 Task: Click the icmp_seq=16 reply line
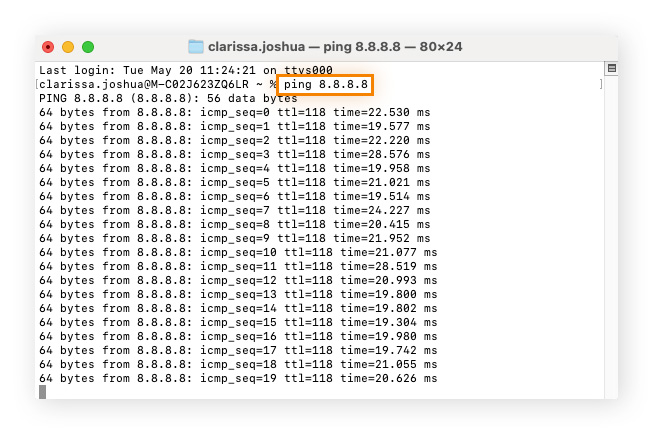coord(238,336)
